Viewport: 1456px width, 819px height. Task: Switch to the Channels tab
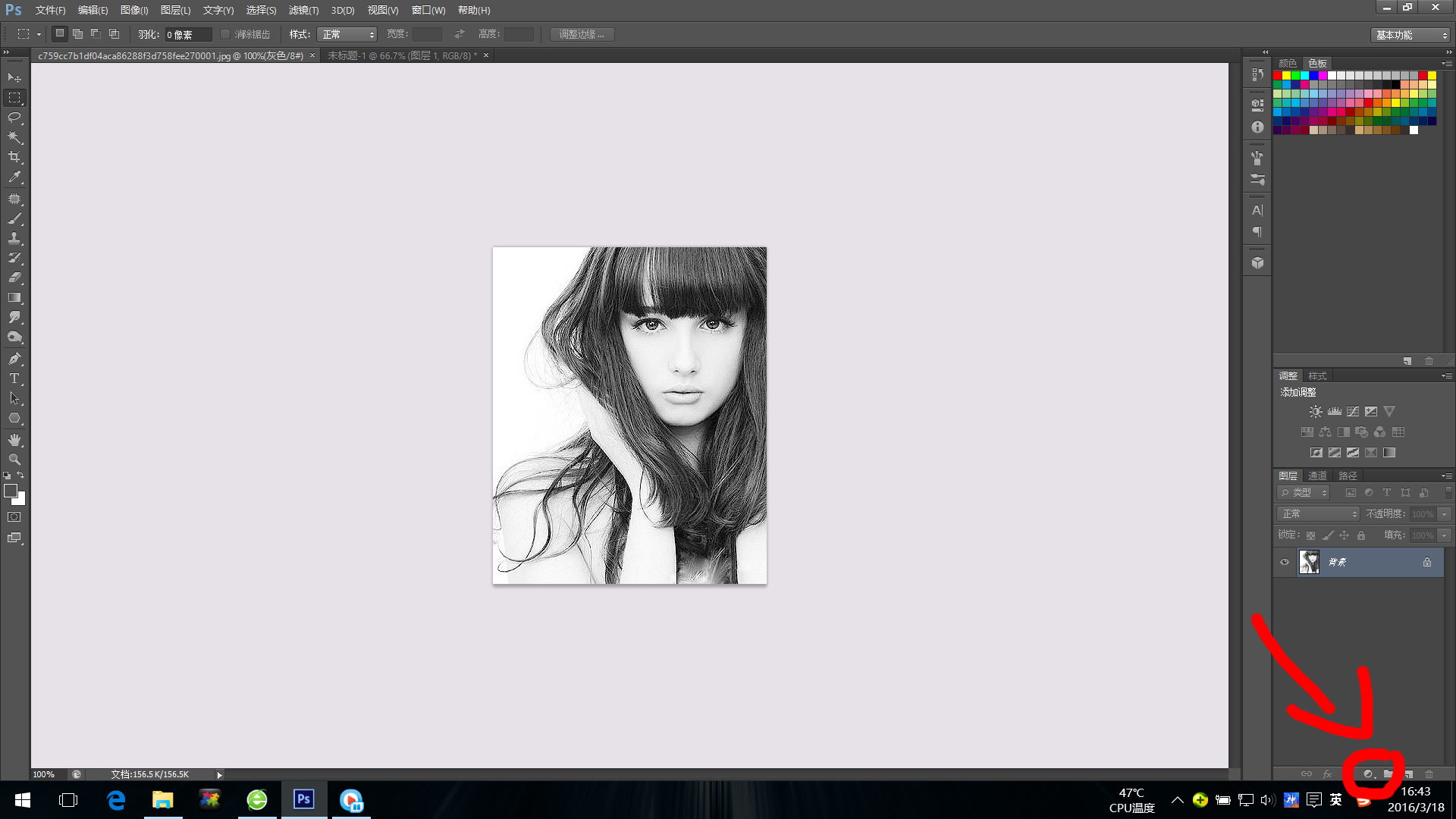tap(1317, 475)
